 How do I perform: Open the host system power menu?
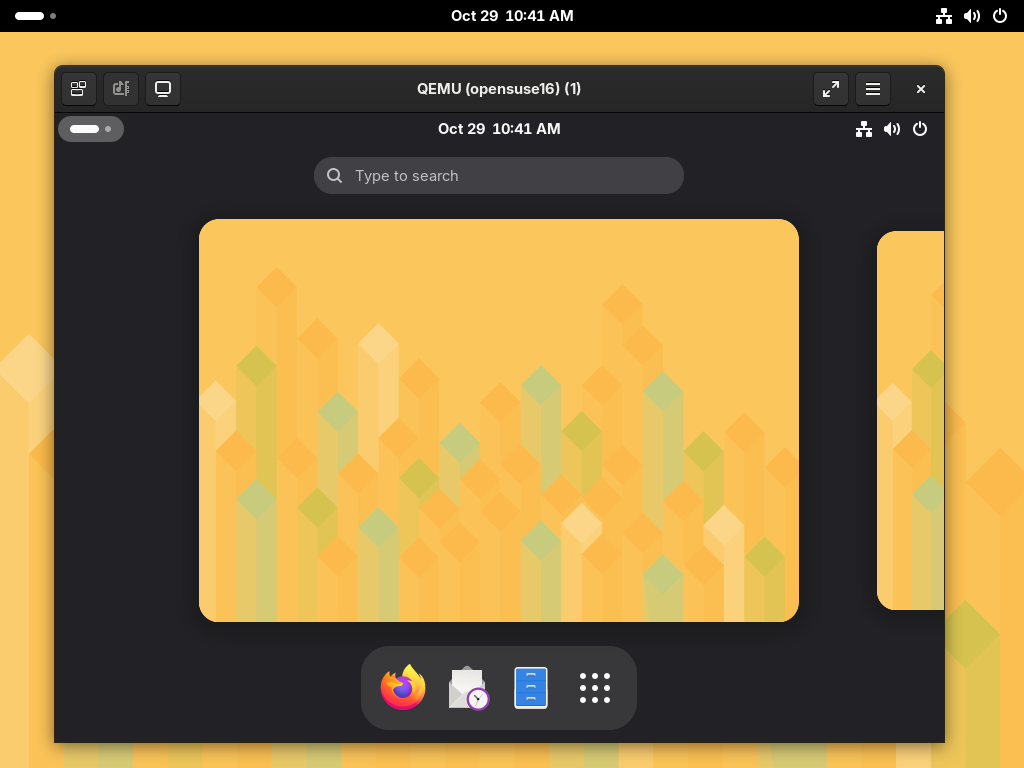pyautogui.click(x=1000, y=16)
